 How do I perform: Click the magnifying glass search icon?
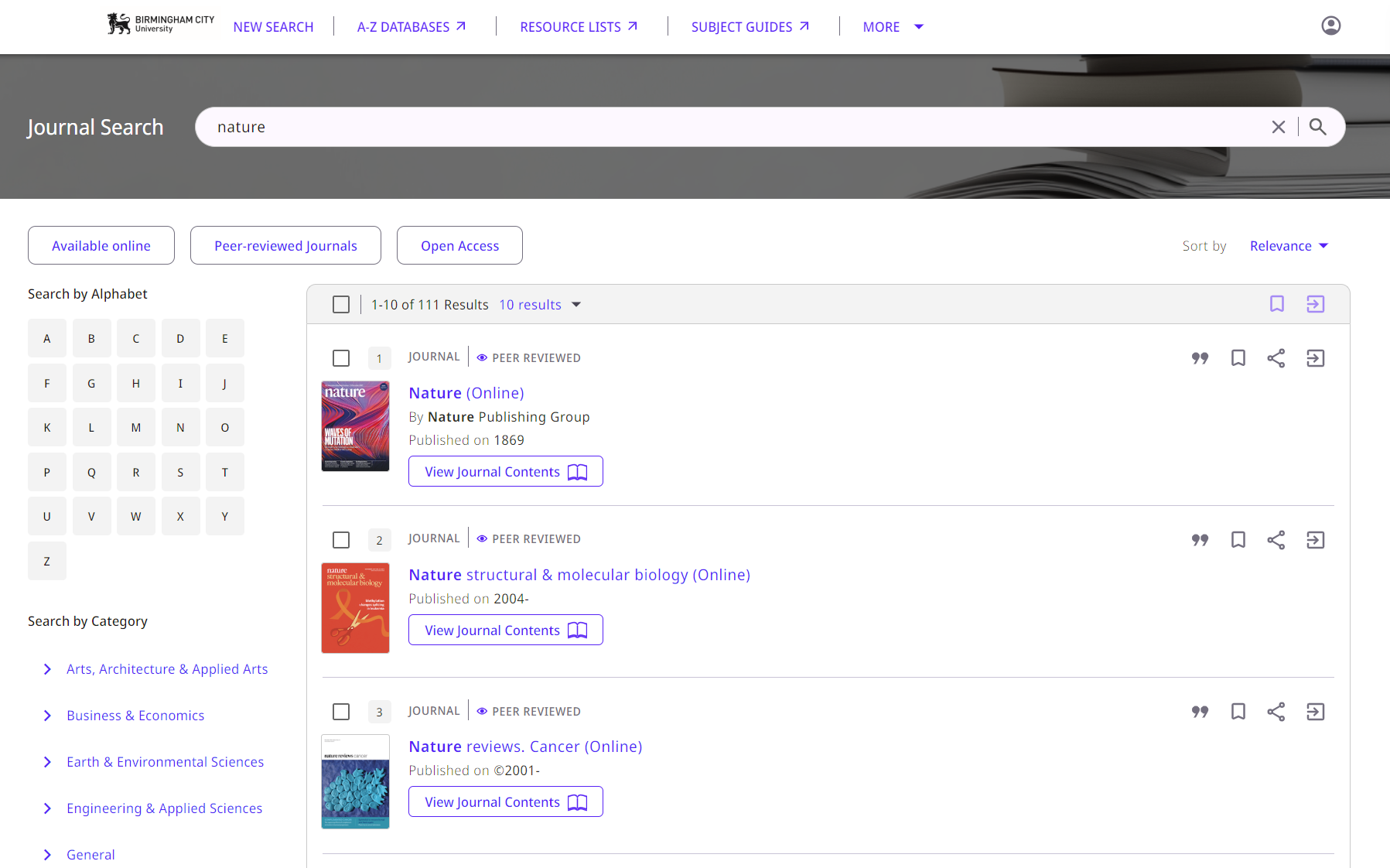click(1317, 127)
